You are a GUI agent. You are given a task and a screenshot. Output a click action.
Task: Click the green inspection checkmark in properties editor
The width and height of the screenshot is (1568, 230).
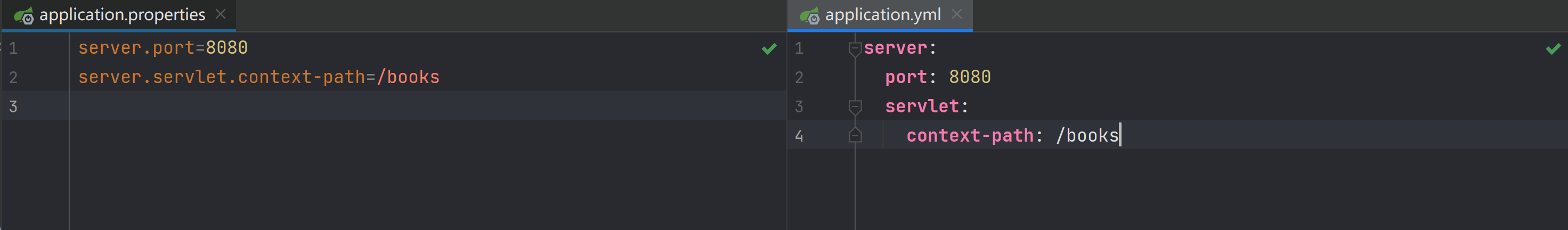[x=769, y=48]
